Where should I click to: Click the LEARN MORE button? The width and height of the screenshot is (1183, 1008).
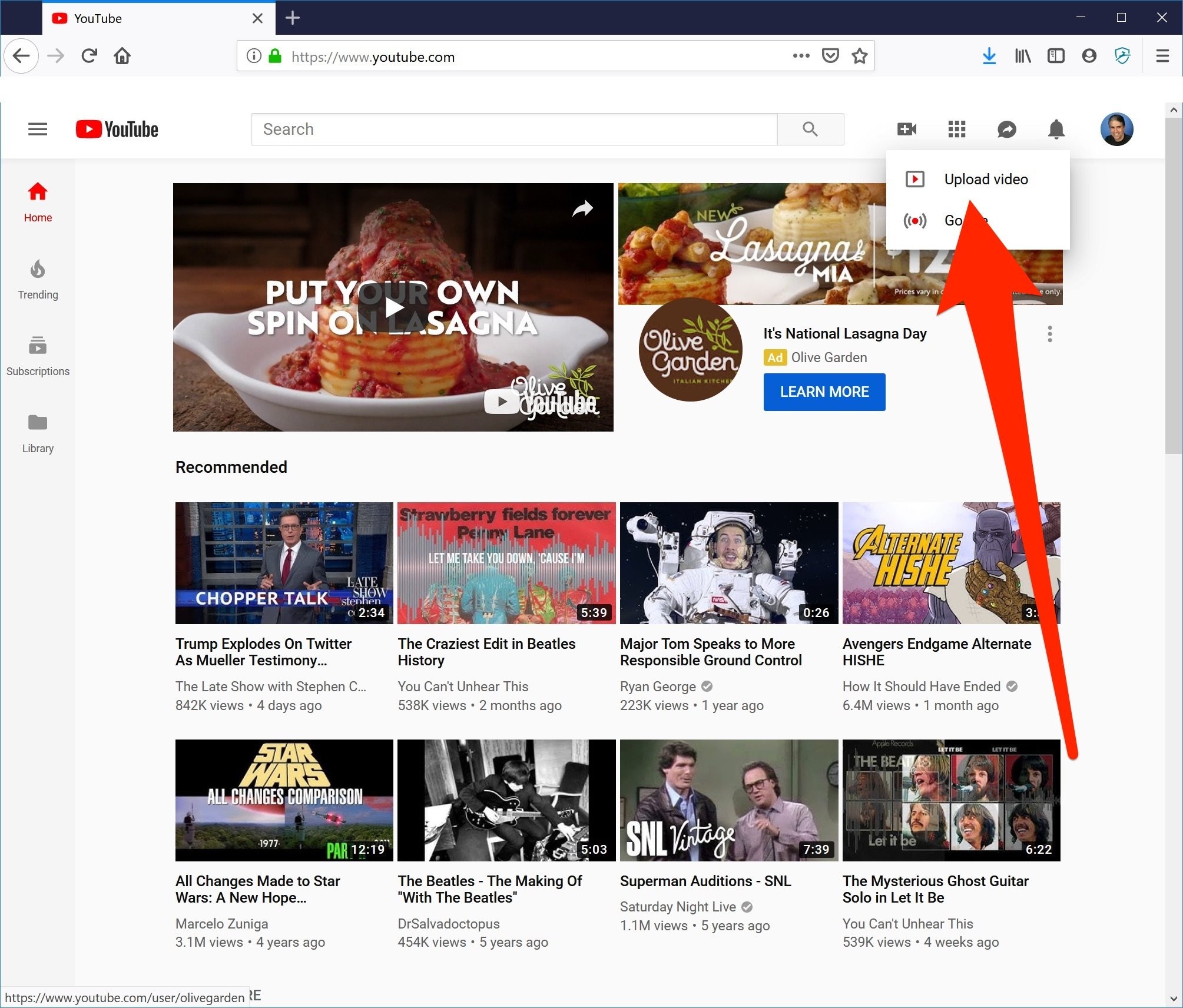[x=824, y=392]
